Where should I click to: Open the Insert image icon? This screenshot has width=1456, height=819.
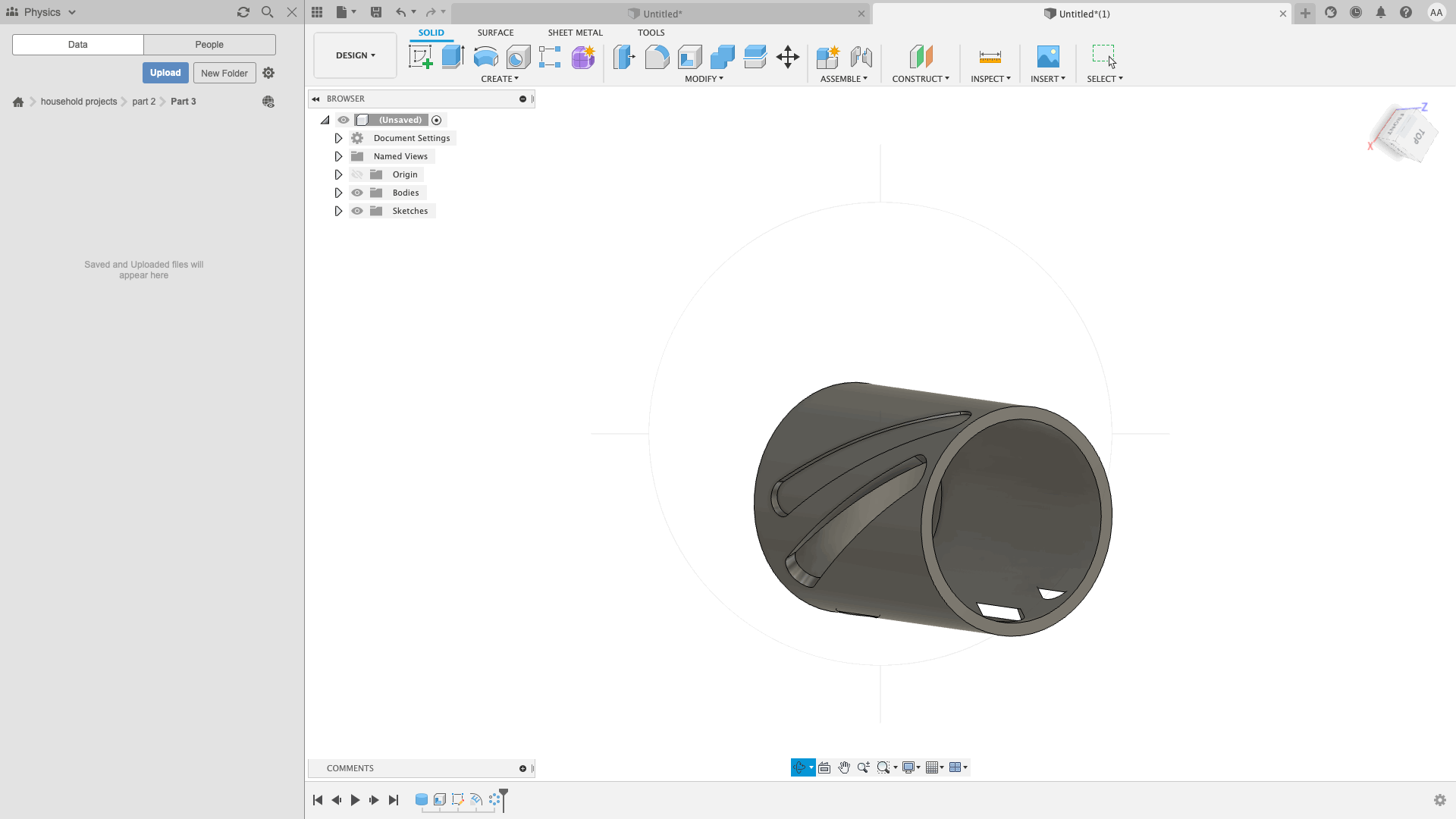[x=1047, y=57]
